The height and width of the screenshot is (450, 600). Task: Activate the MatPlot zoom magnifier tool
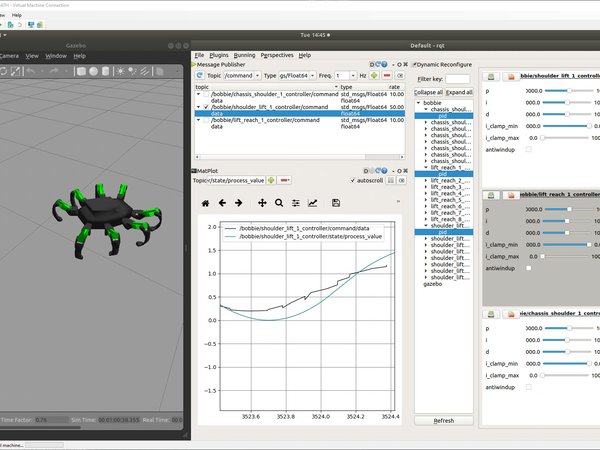279,203
